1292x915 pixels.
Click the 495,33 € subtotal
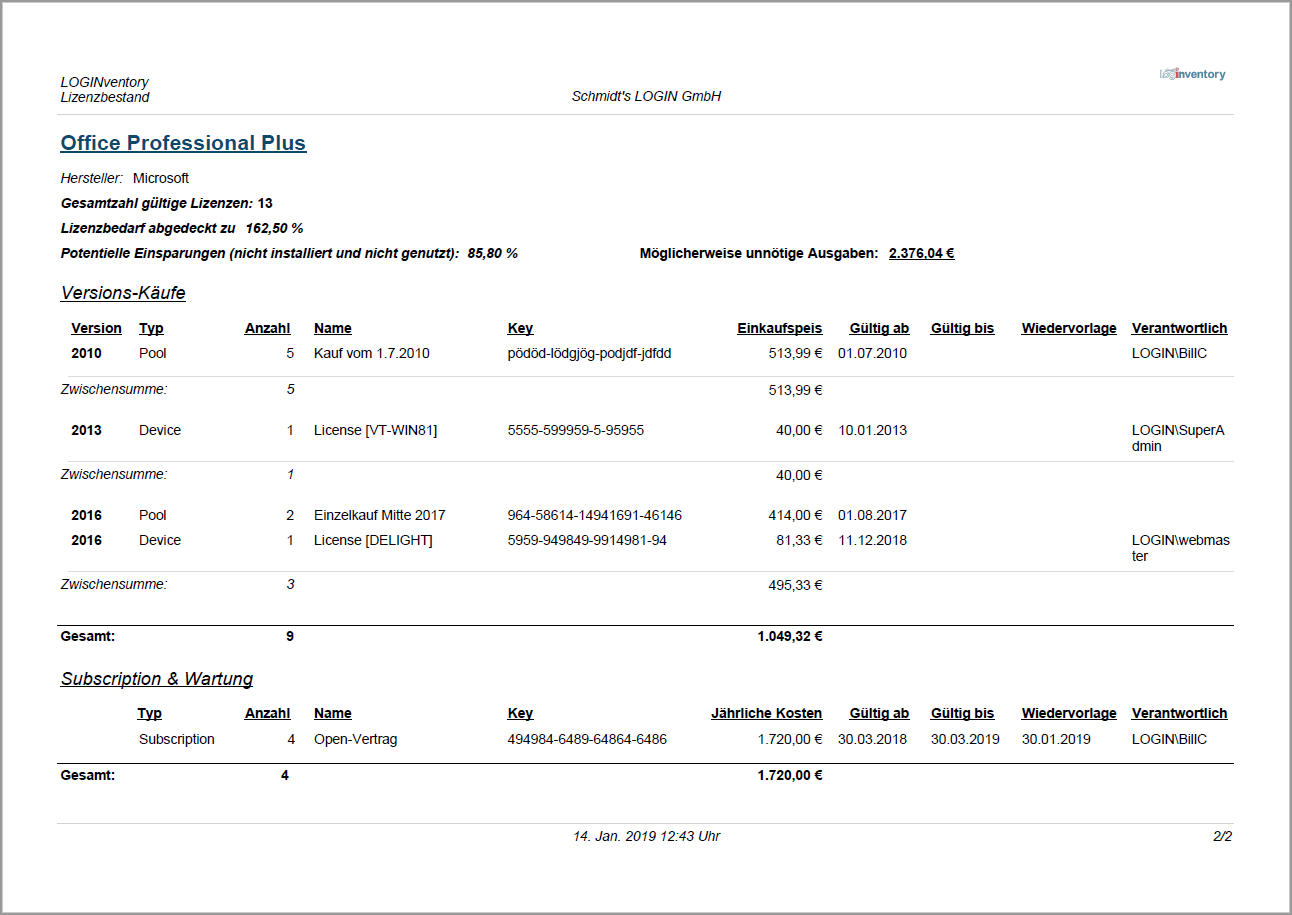(795, 584)
